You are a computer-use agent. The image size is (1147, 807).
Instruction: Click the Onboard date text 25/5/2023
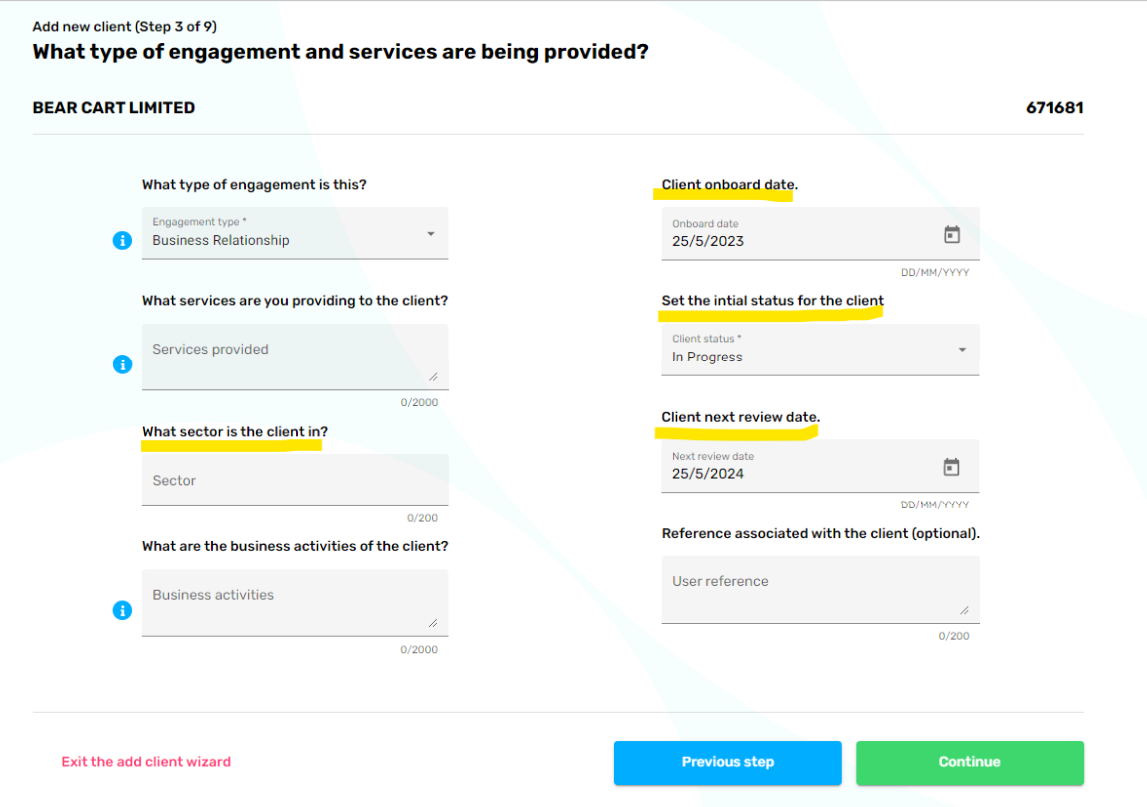tap(708, 241)
